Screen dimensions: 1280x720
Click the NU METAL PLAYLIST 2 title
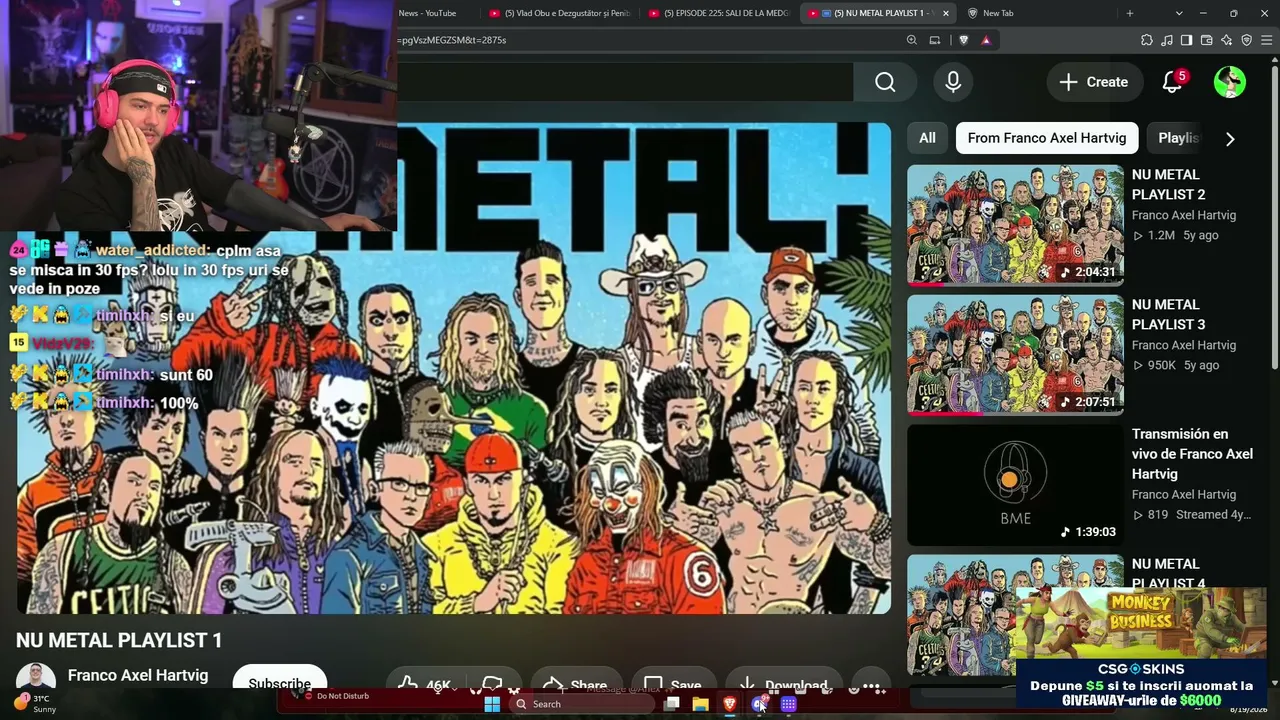1168,184
